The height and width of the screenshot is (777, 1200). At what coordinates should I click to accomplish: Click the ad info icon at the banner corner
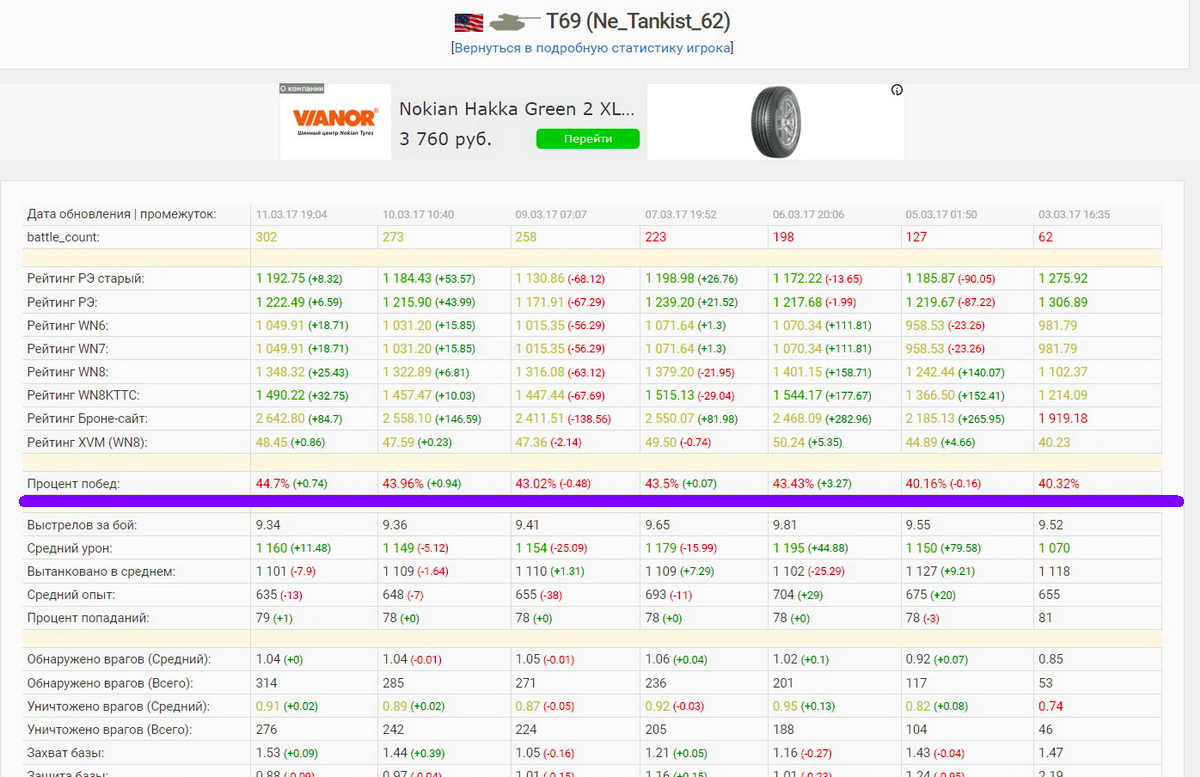pyautogui.click(x=897, y=90)
